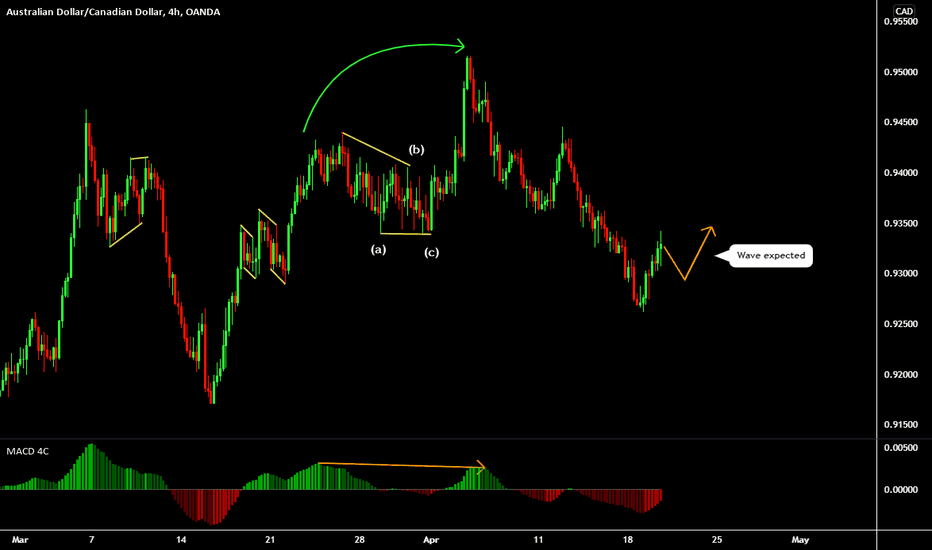Click the 0.94500 price axis label
The height and width of the screenshot is (550, 932).
click(x=900, y=122)
